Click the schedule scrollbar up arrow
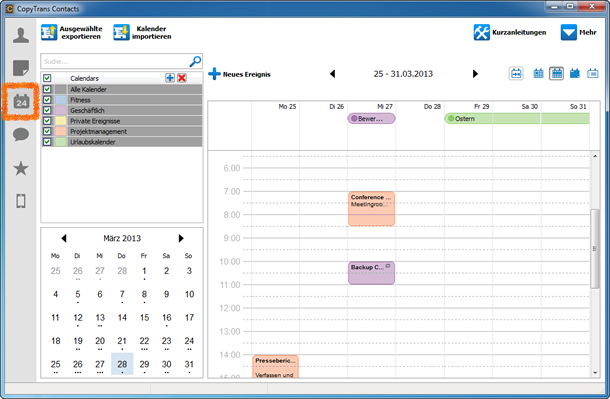Image resolution: width=610 pixels, height=399 pixels. point(595,156)
